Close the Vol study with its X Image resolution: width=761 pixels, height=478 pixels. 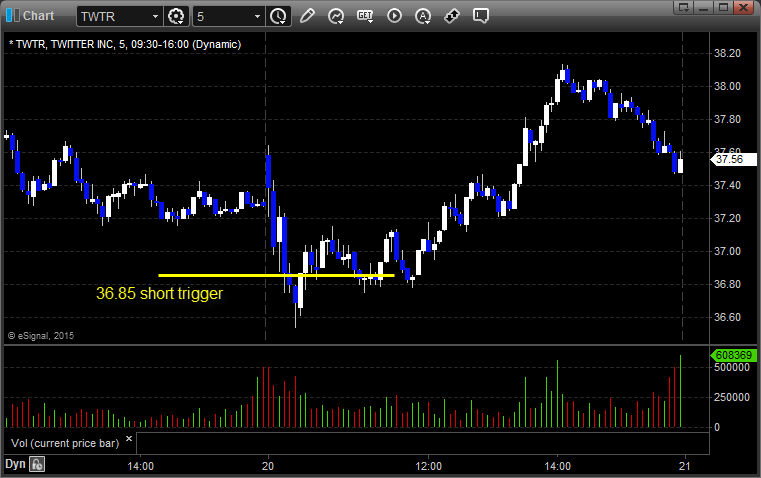(129, 439)
